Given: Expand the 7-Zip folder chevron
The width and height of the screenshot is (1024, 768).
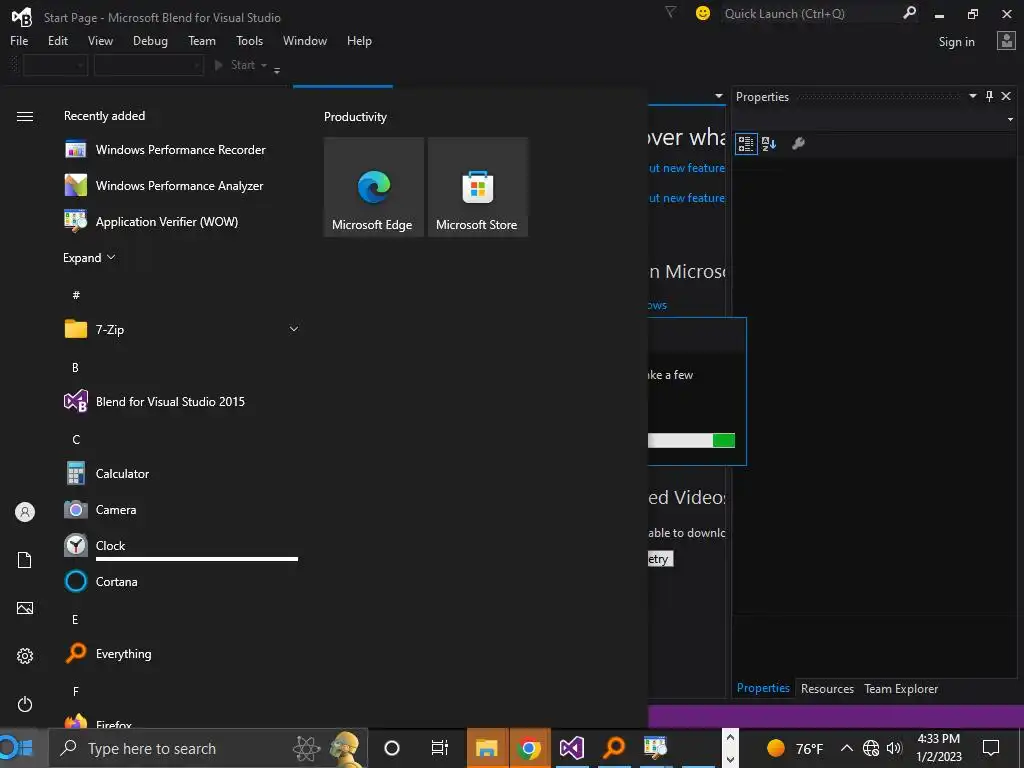Looking at the screenshot, I should pos(294,329).
